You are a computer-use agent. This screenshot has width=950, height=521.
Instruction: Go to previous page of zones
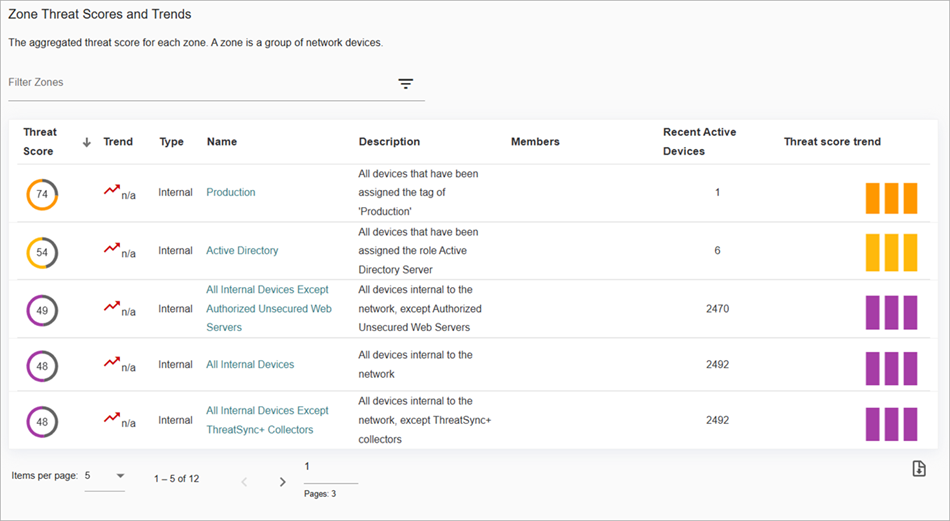click(243, 482)
